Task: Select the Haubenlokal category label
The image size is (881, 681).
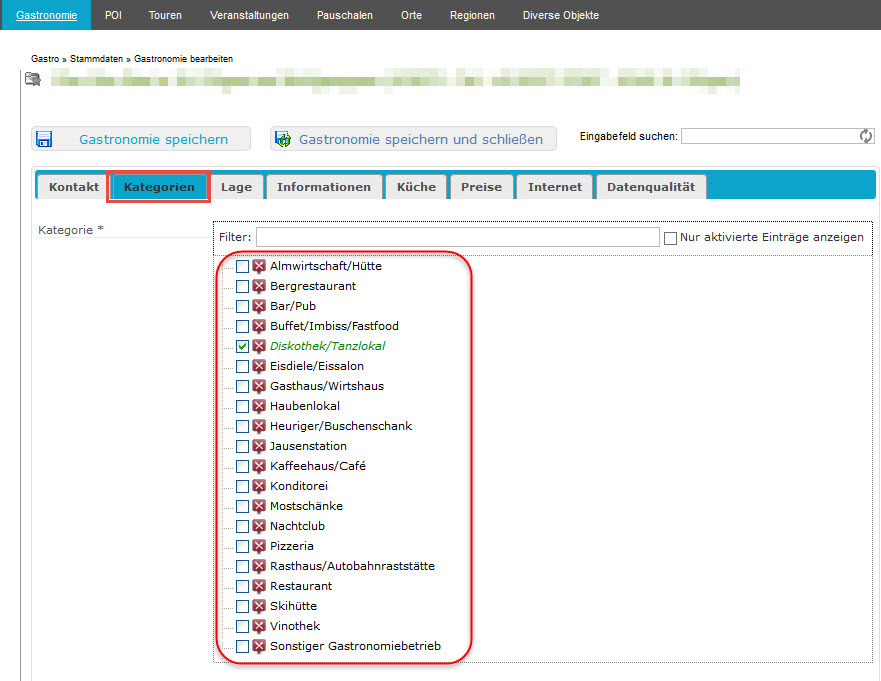Action: coord(305,406)
